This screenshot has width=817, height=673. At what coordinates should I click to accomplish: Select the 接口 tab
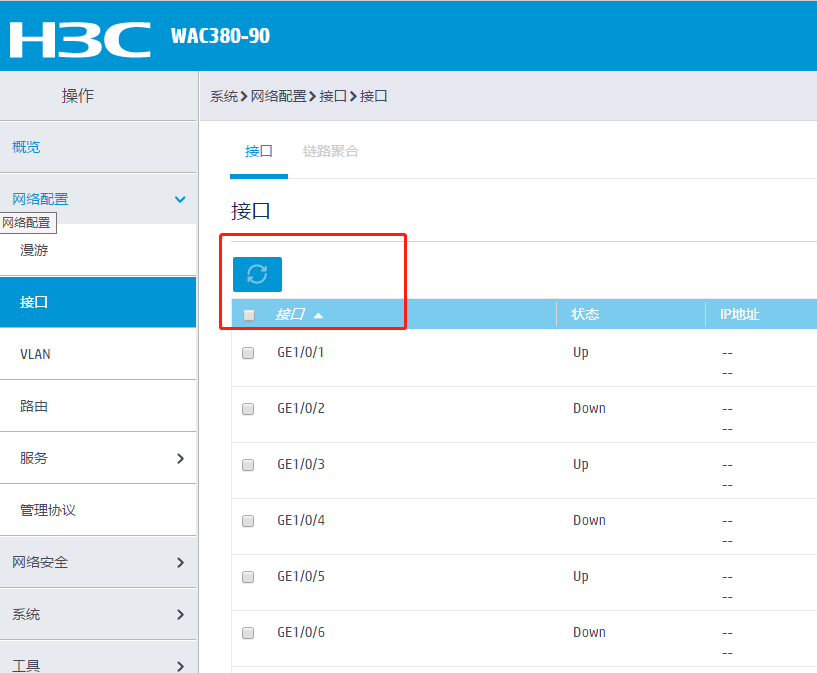(259, 151)
